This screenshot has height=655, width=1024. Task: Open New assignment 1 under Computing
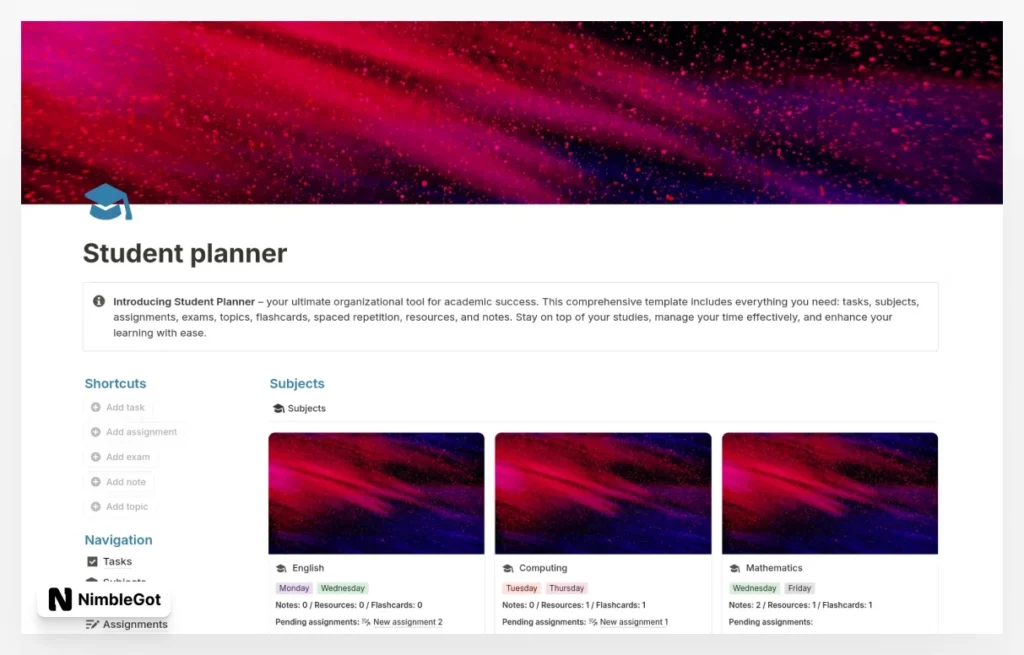click(634, 621)
